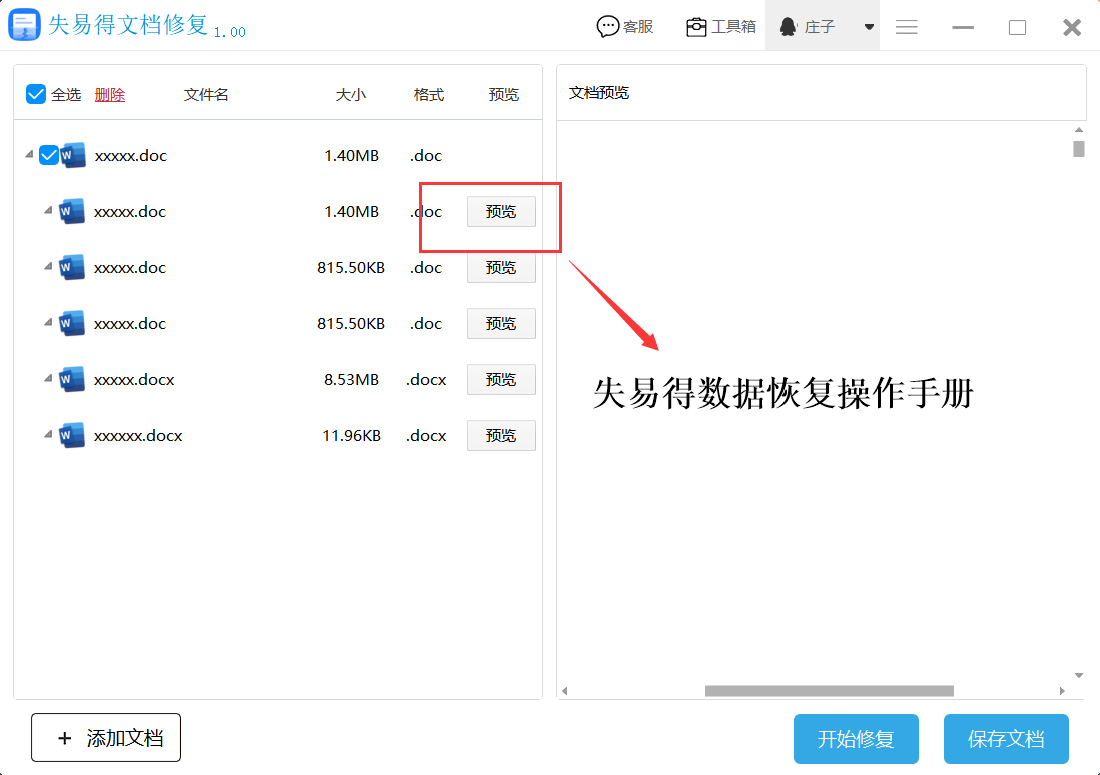Viewport: 1100px width, 775px height.
Task: Click the 文档预览 panel title
Action: coord(599,93)
